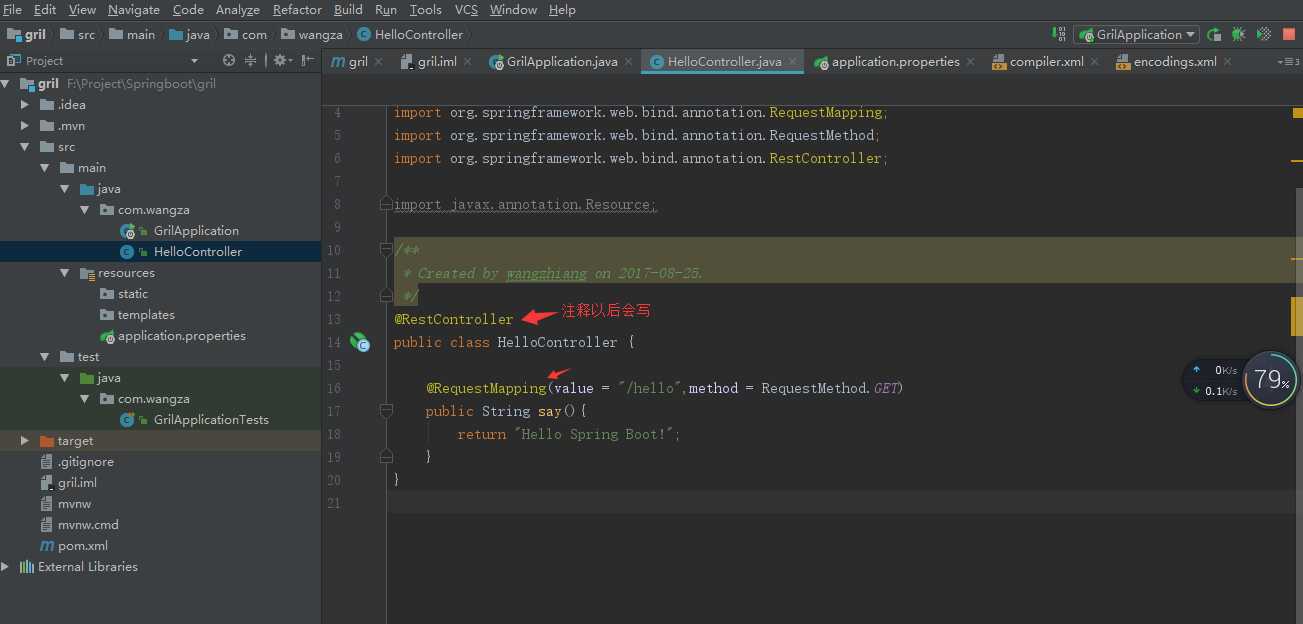Open the Build menu

point(348,9)
